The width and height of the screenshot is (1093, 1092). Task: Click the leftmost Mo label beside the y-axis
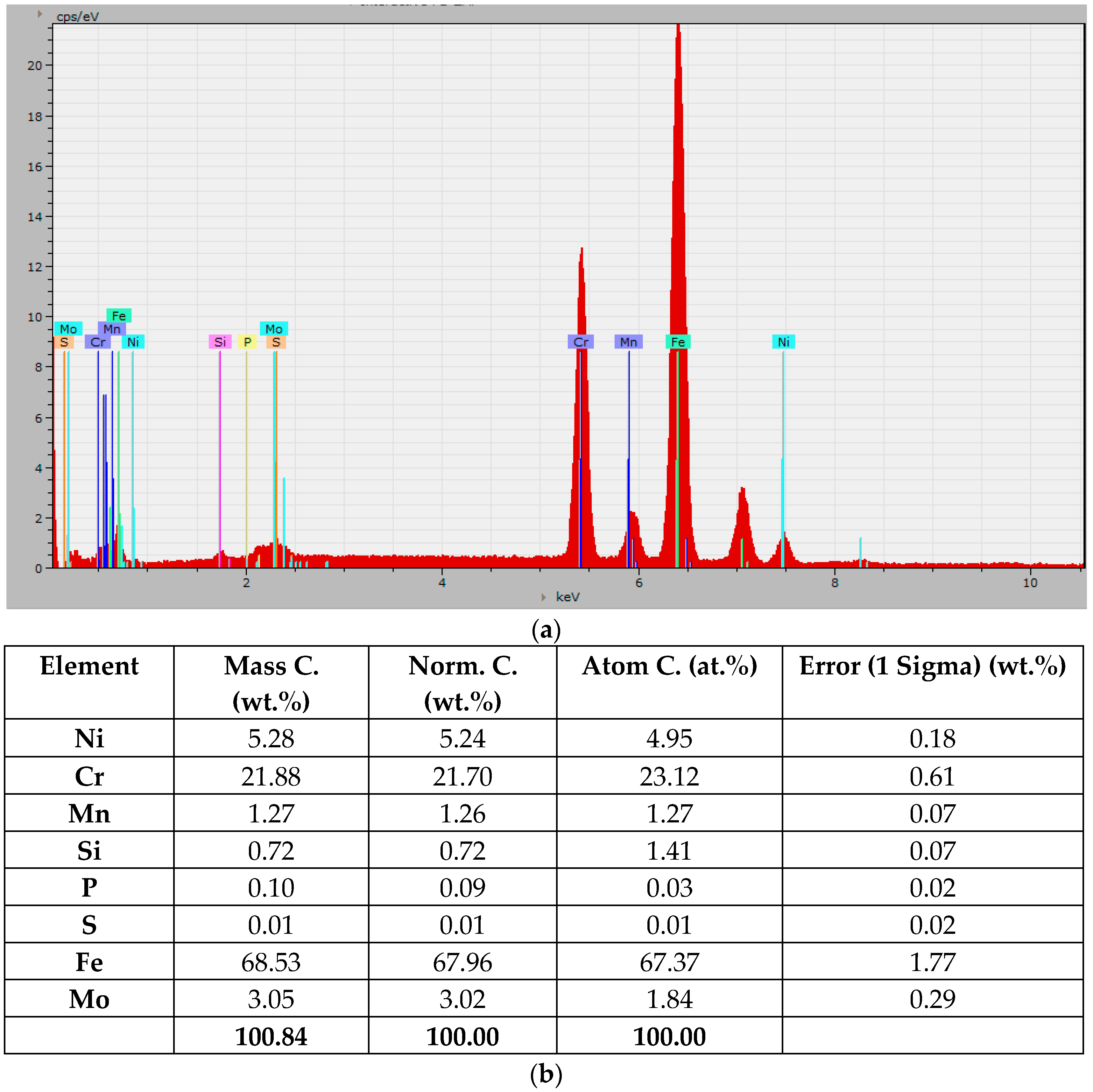[68, 329]
